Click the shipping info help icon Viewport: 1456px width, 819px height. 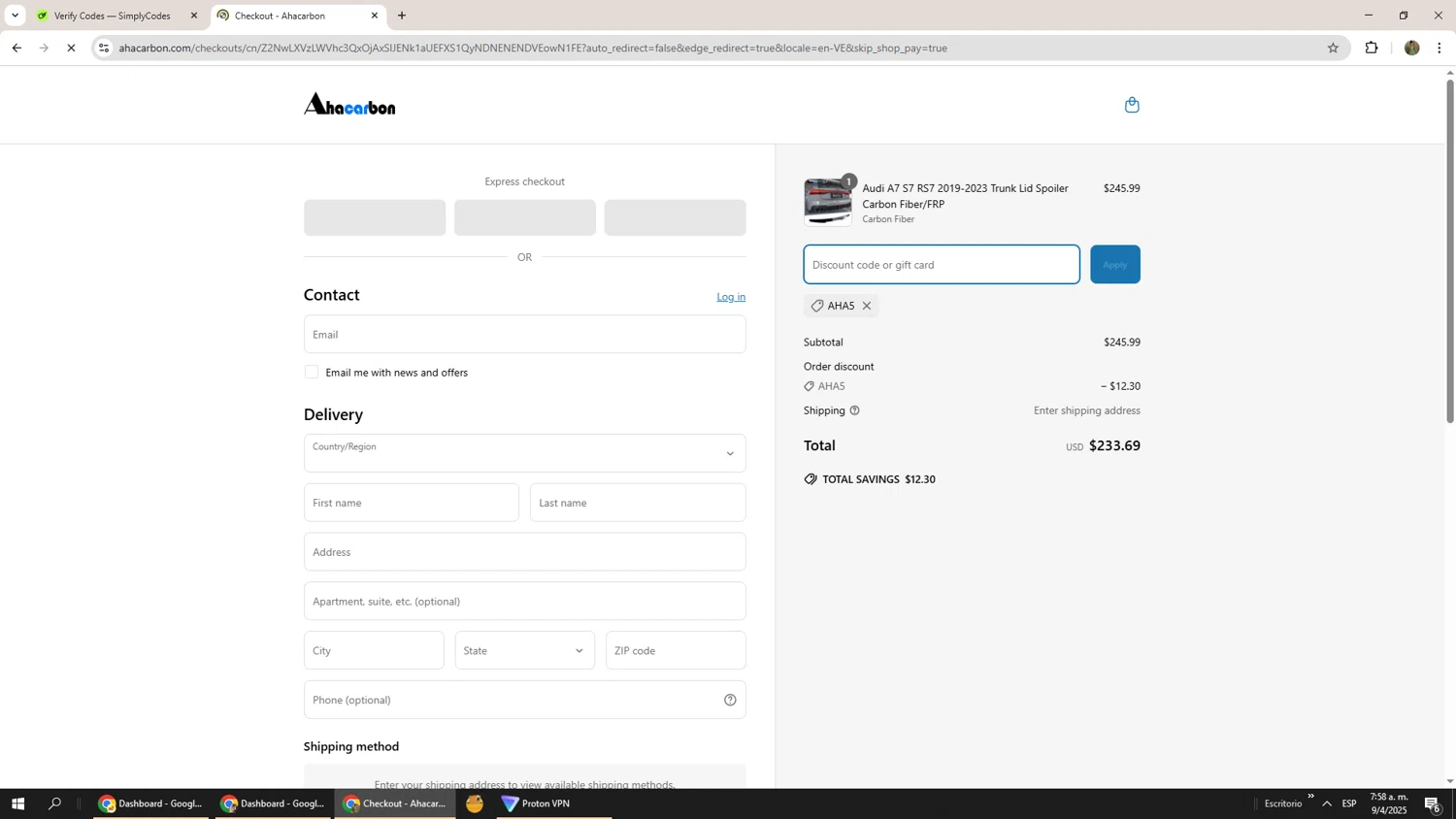pos(854,410)
